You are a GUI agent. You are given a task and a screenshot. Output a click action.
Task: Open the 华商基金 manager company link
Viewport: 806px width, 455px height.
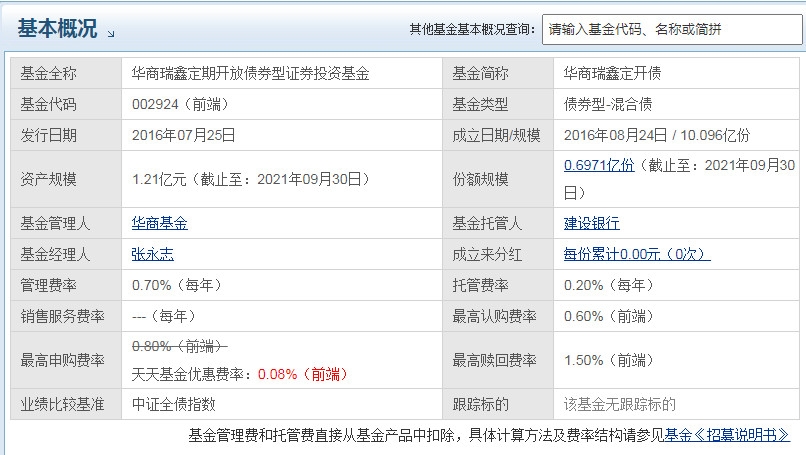159,223
